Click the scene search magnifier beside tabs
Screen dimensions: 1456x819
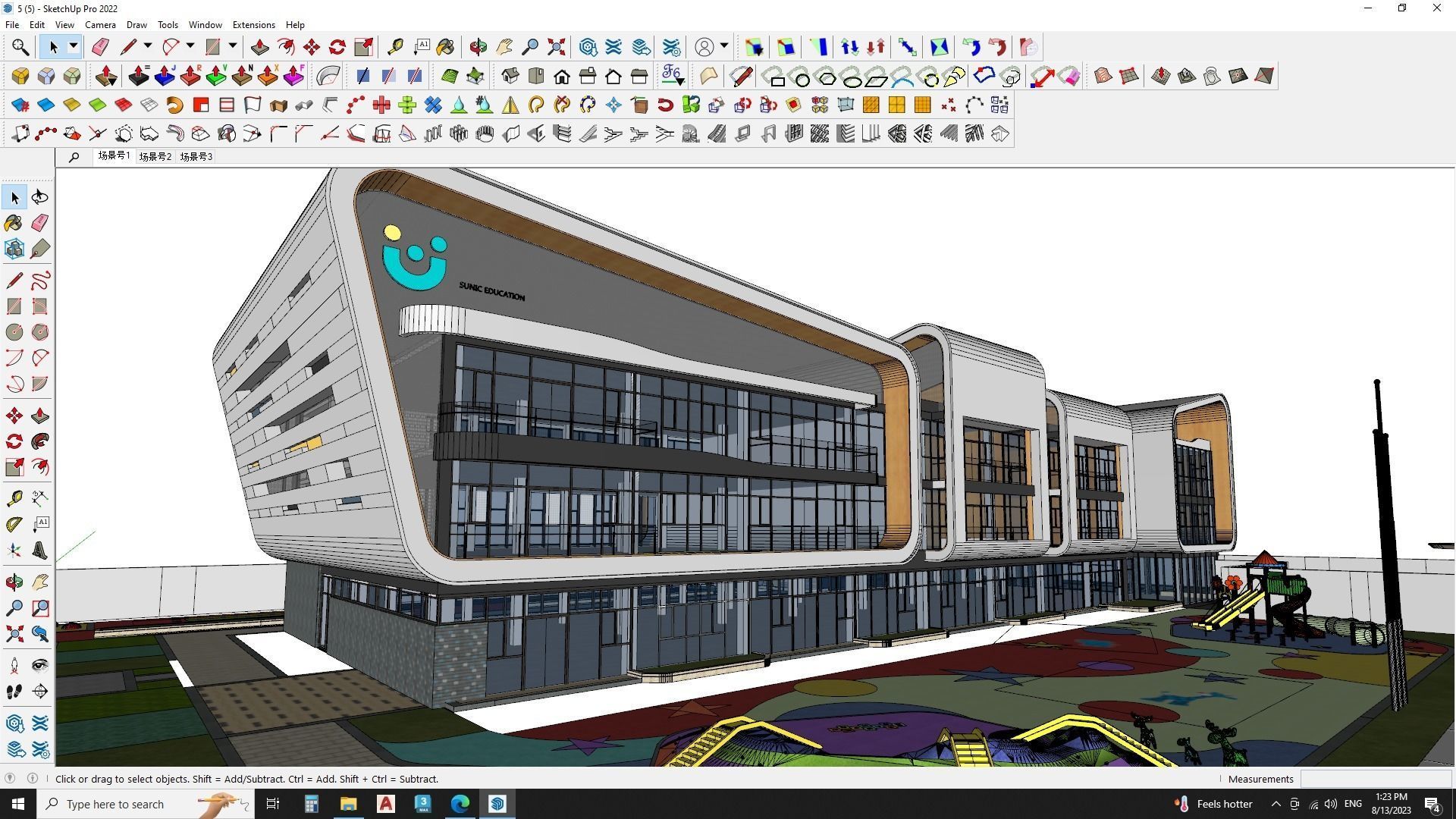74,157
